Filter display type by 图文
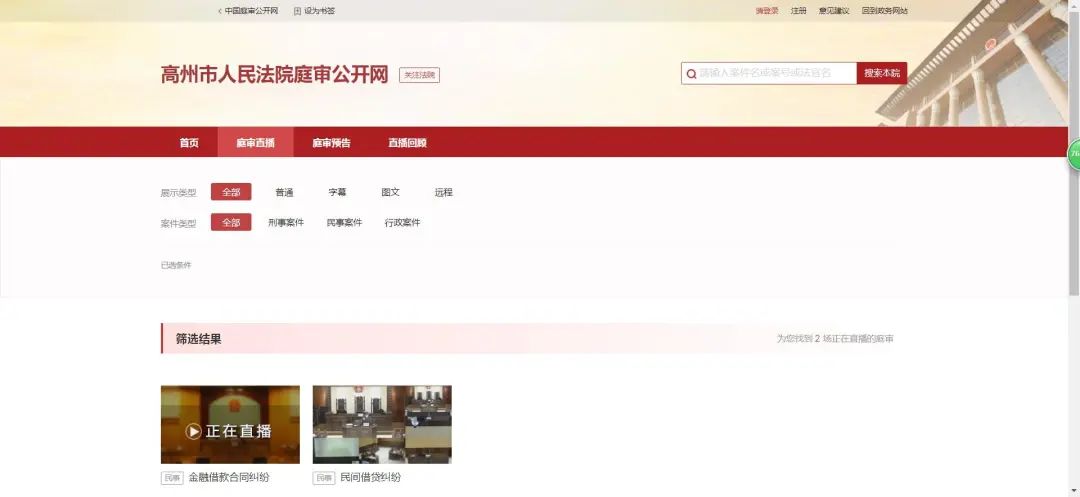Viewport: 1080px width, 497px height. (391, 193)
